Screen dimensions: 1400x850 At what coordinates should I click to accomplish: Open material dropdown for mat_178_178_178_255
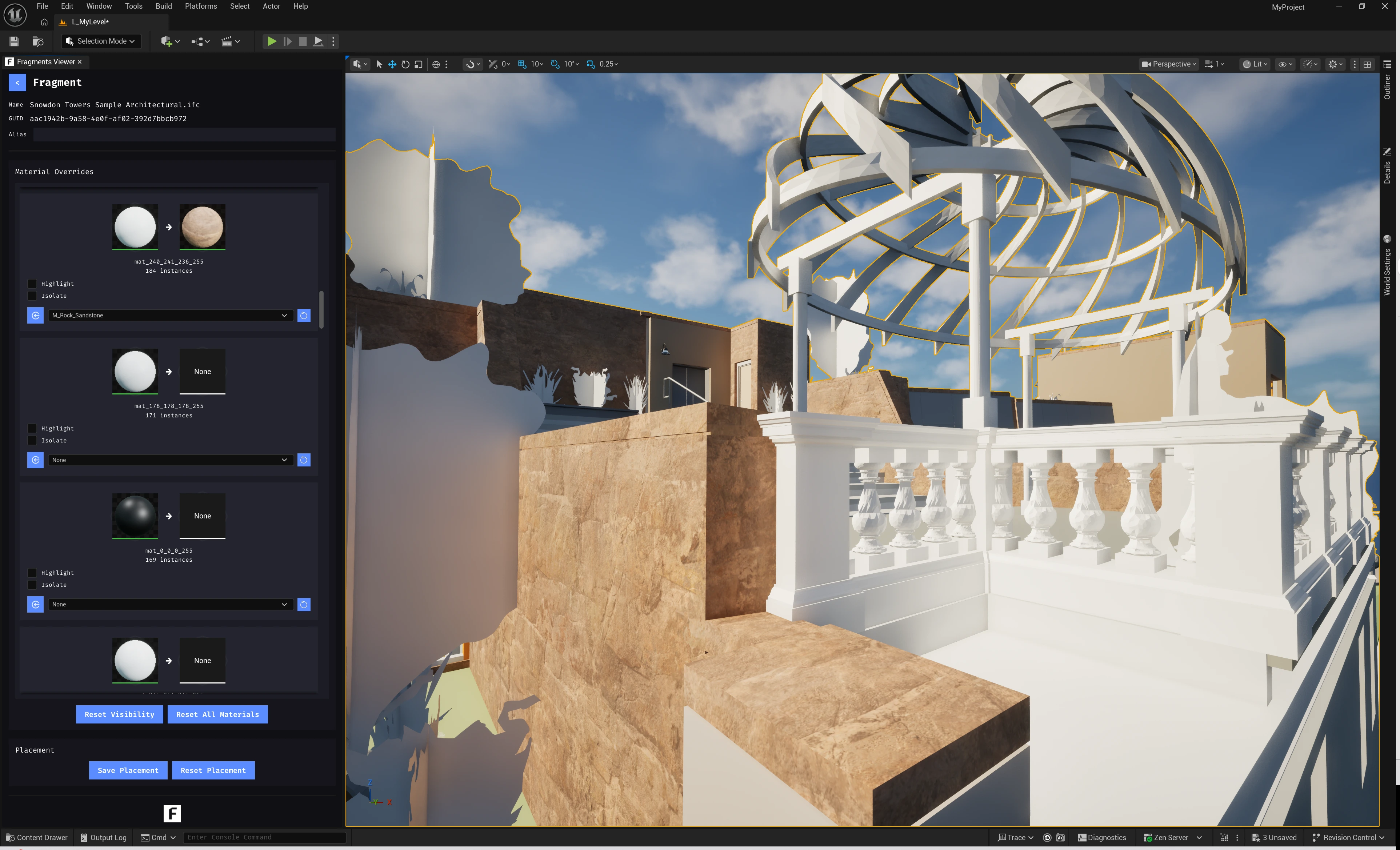click(171, 460)
